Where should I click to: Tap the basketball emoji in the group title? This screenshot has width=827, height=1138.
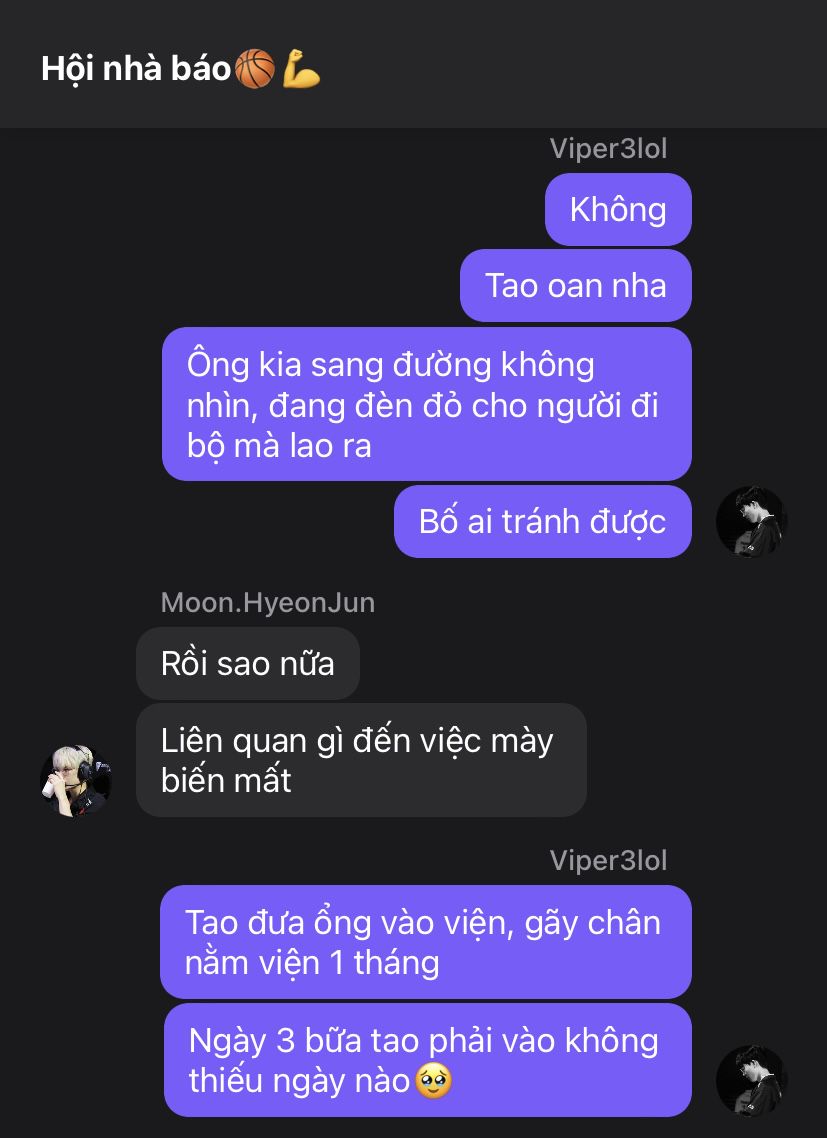click(x=255, y=69)
